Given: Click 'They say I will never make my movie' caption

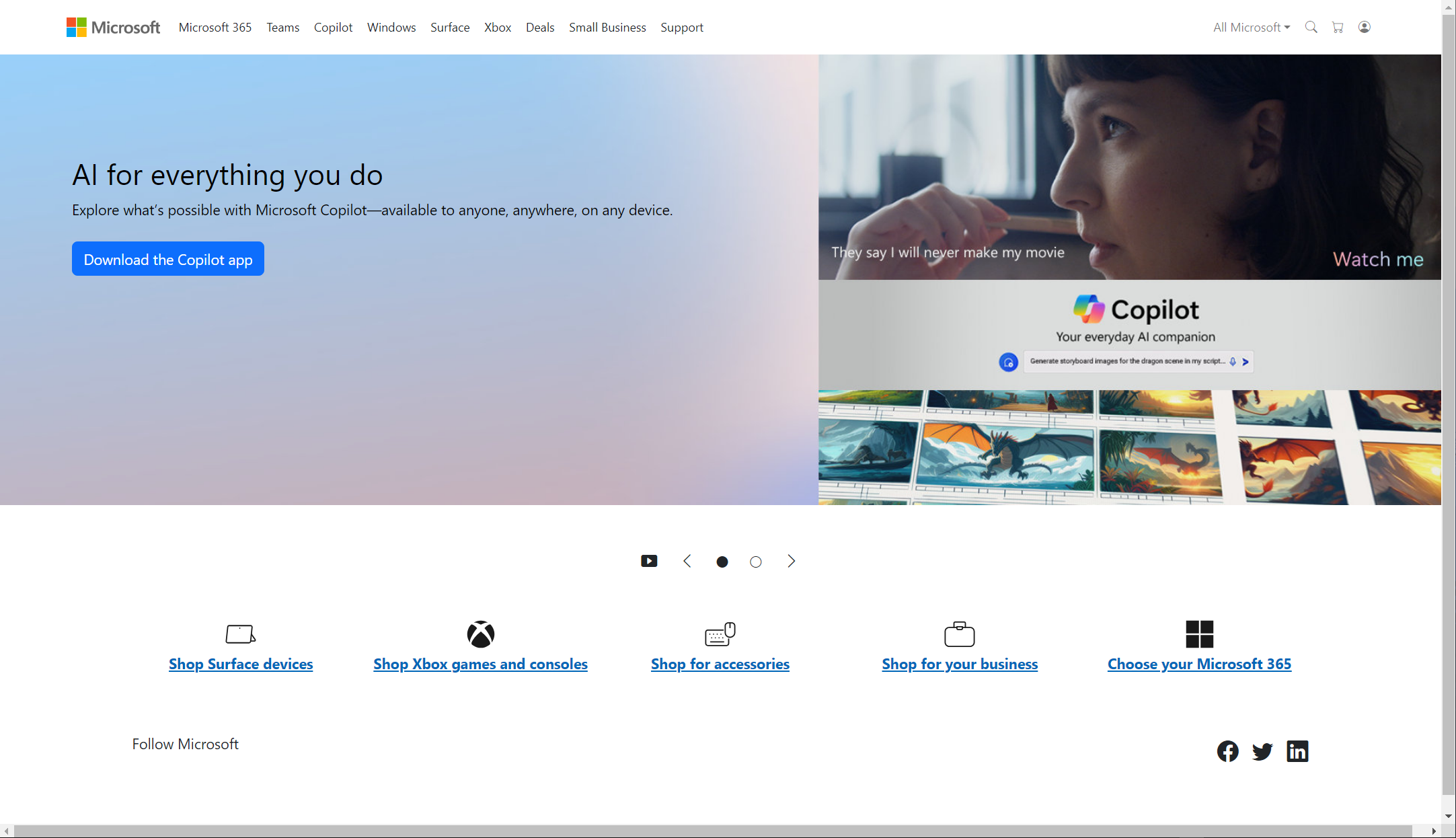Looking at the screenshot, I should (x=948, y=253).
